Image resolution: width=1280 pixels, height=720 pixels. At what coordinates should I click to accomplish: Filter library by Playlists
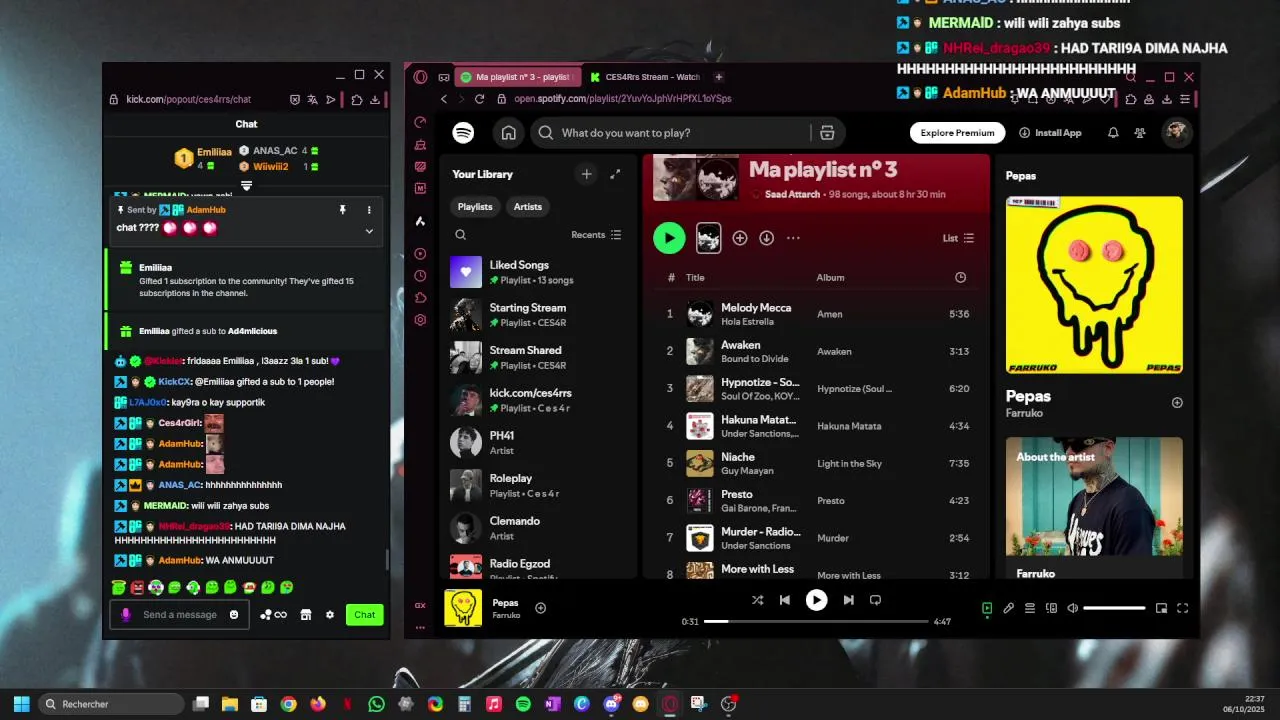tap(475, 207)
